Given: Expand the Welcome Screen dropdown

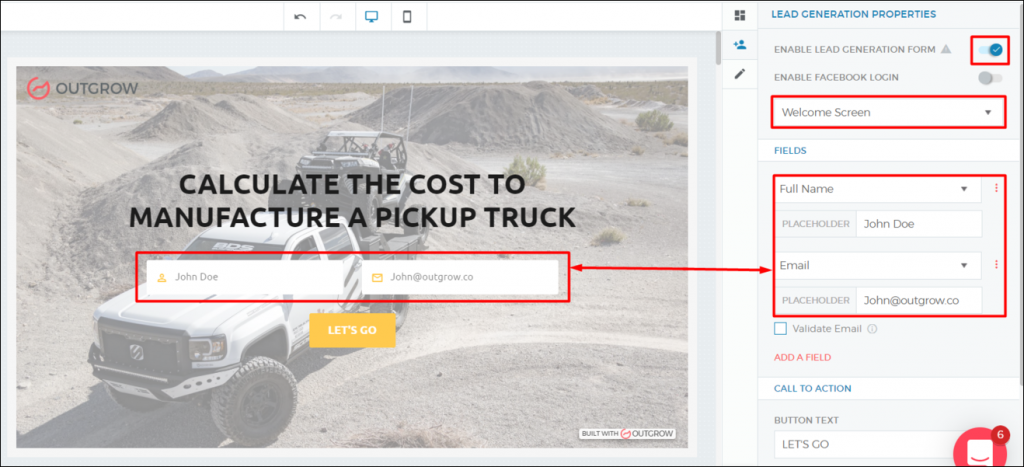Looking at the screenshot, I should (x=888, y=113).
